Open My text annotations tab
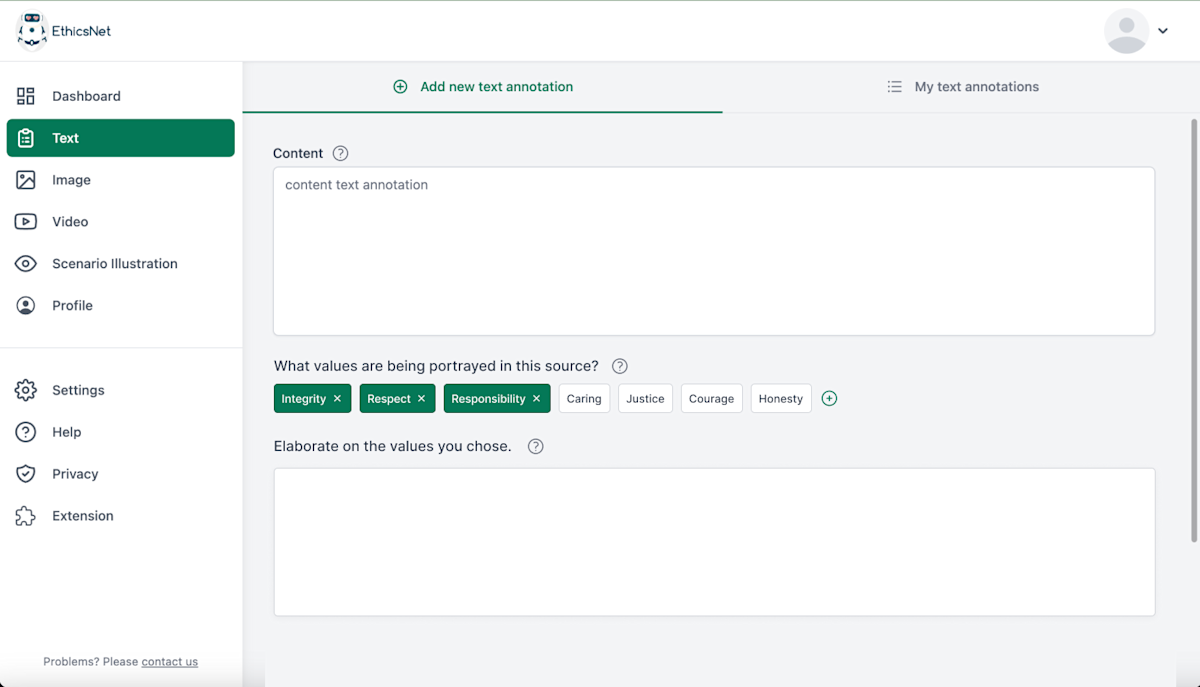The image size is (1200, 687). pyautogui.click(x=962, y=87)
